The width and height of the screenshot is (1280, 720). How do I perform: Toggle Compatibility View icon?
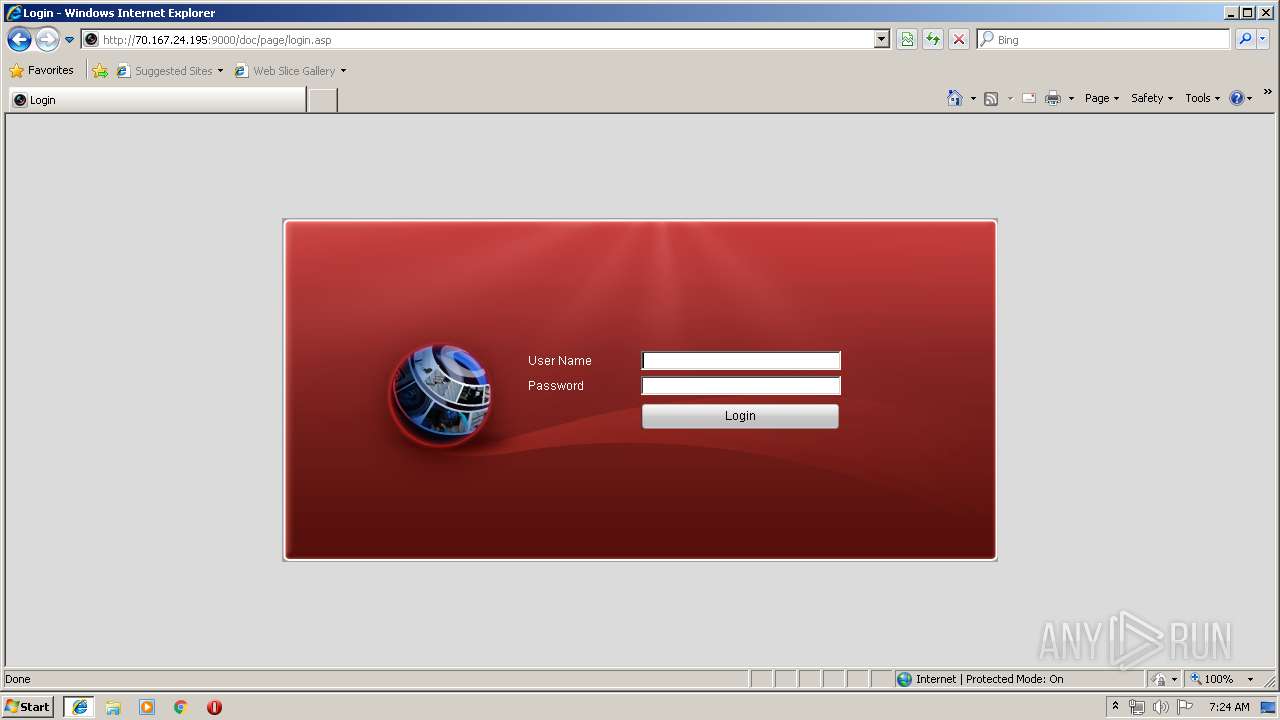click(x=907, y=40)
